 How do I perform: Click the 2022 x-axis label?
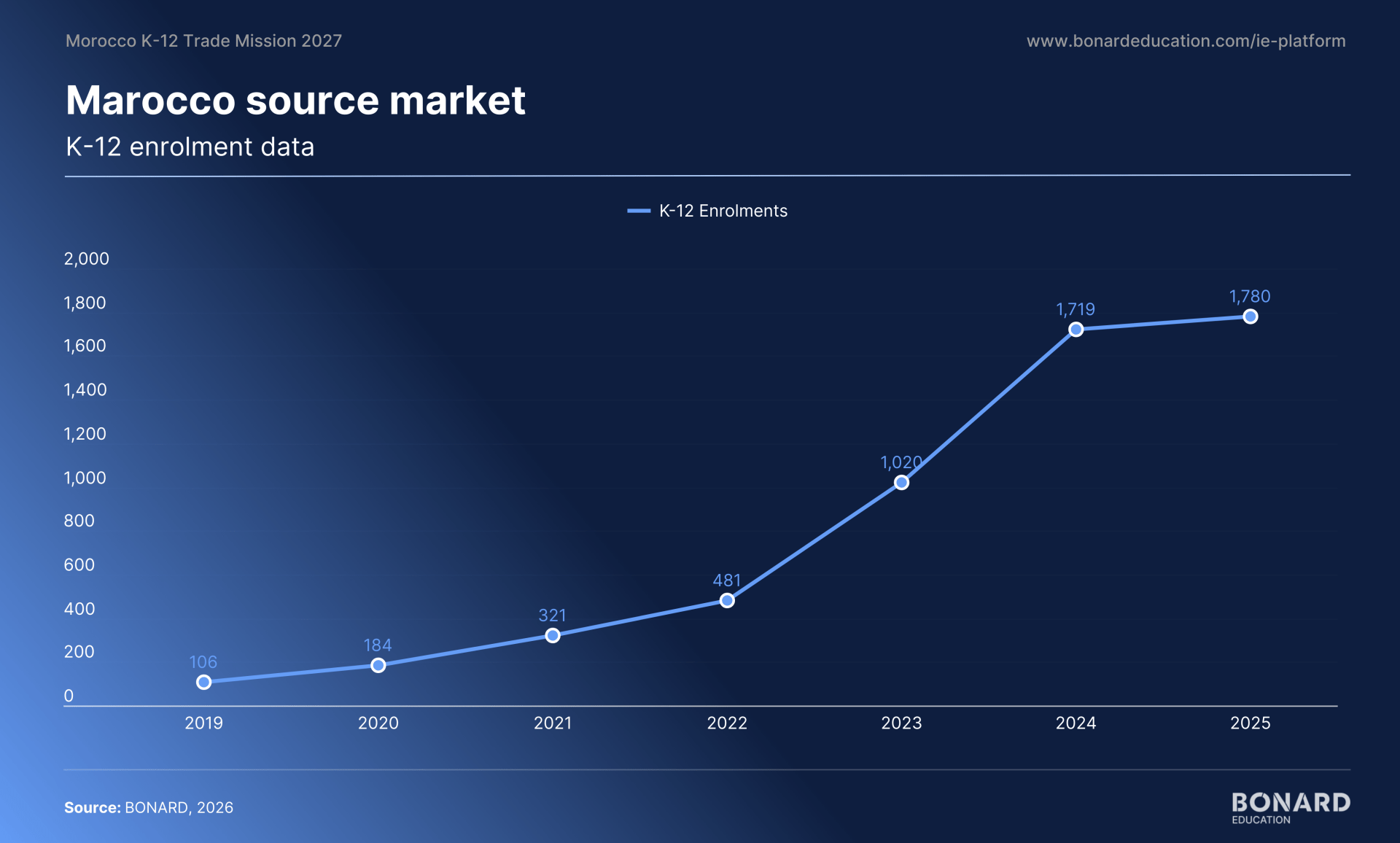click(727, 723)
